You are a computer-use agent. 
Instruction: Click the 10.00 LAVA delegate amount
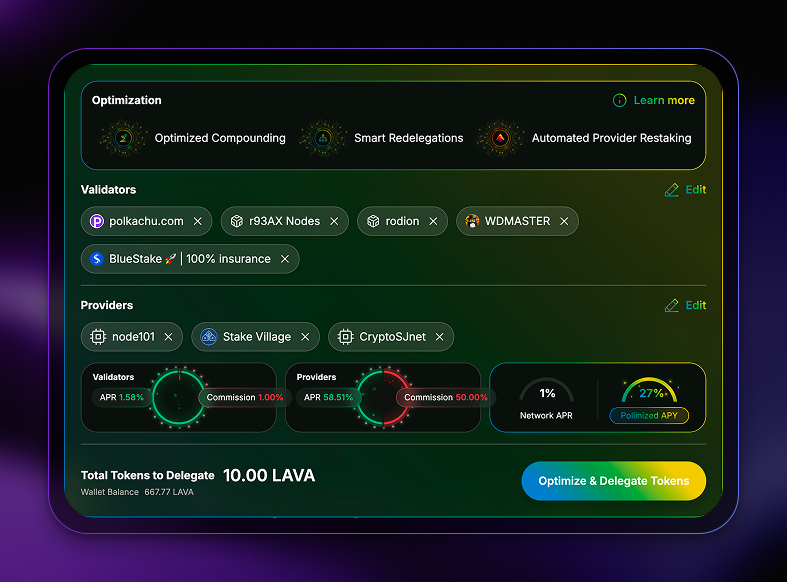pyautogui.click(x=268, y=475)
